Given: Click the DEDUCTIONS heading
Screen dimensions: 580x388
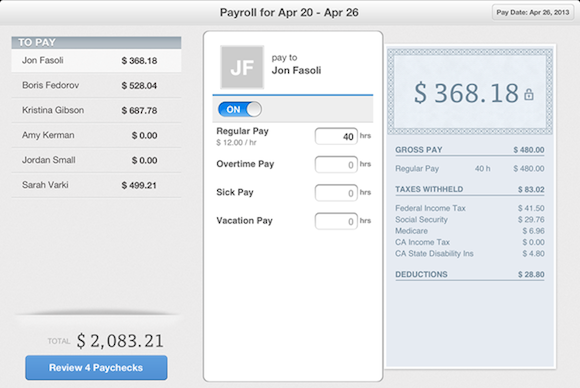Looking at the screenshot, I should [x=421, y=274].
